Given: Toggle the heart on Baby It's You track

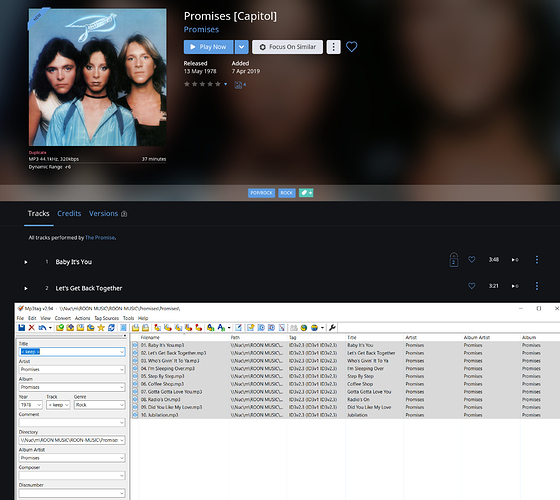Looking at the screenshot, I should point(471,260).
